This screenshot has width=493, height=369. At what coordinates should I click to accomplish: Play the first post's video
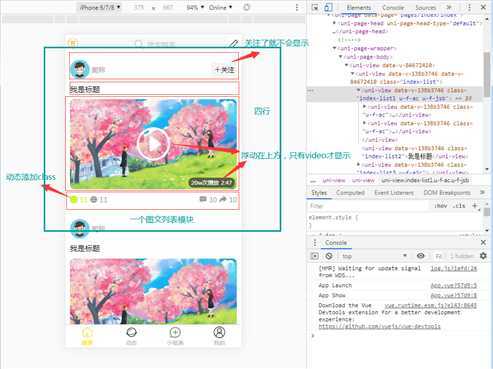pos(153,144)
